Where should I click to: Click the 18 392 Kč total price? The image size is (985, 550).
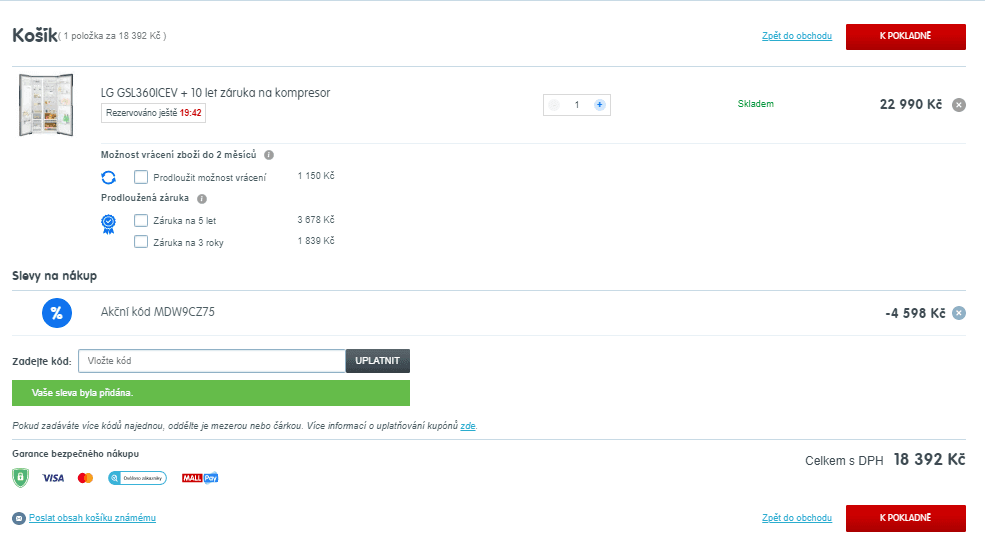coord(929,460)
